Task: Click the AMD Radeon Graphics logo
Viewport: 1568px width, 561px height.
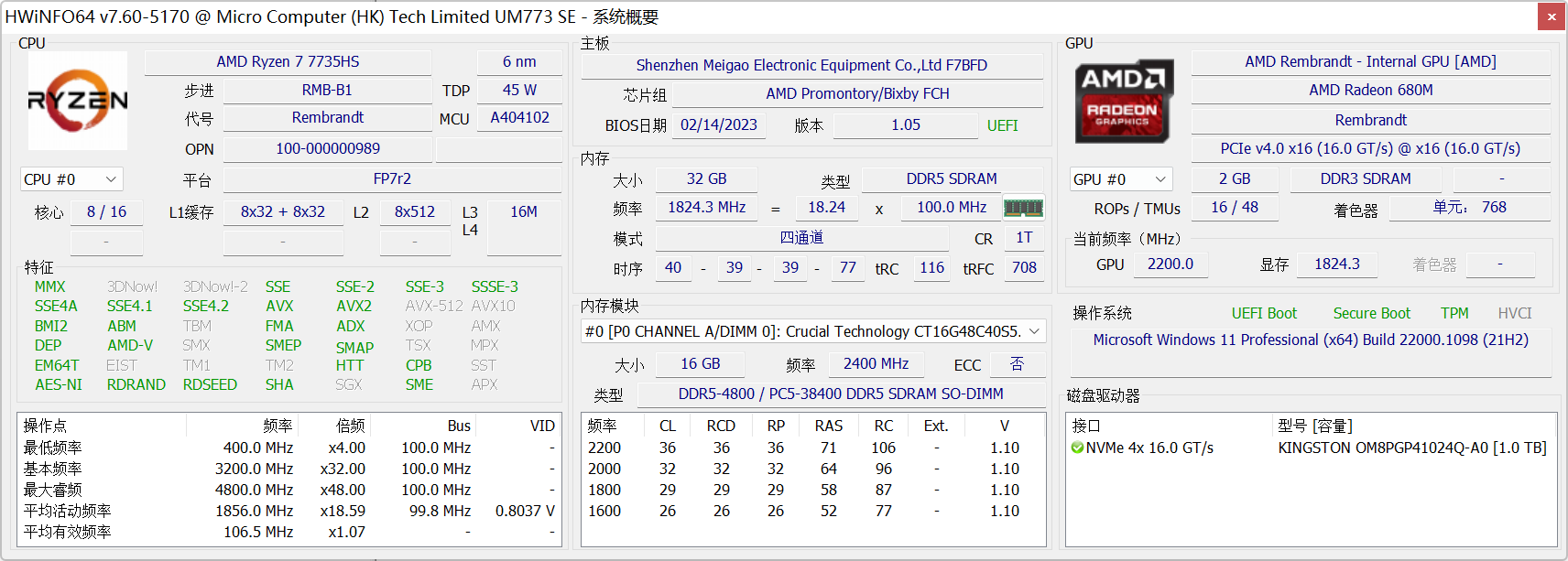Action: point(1123,102)
